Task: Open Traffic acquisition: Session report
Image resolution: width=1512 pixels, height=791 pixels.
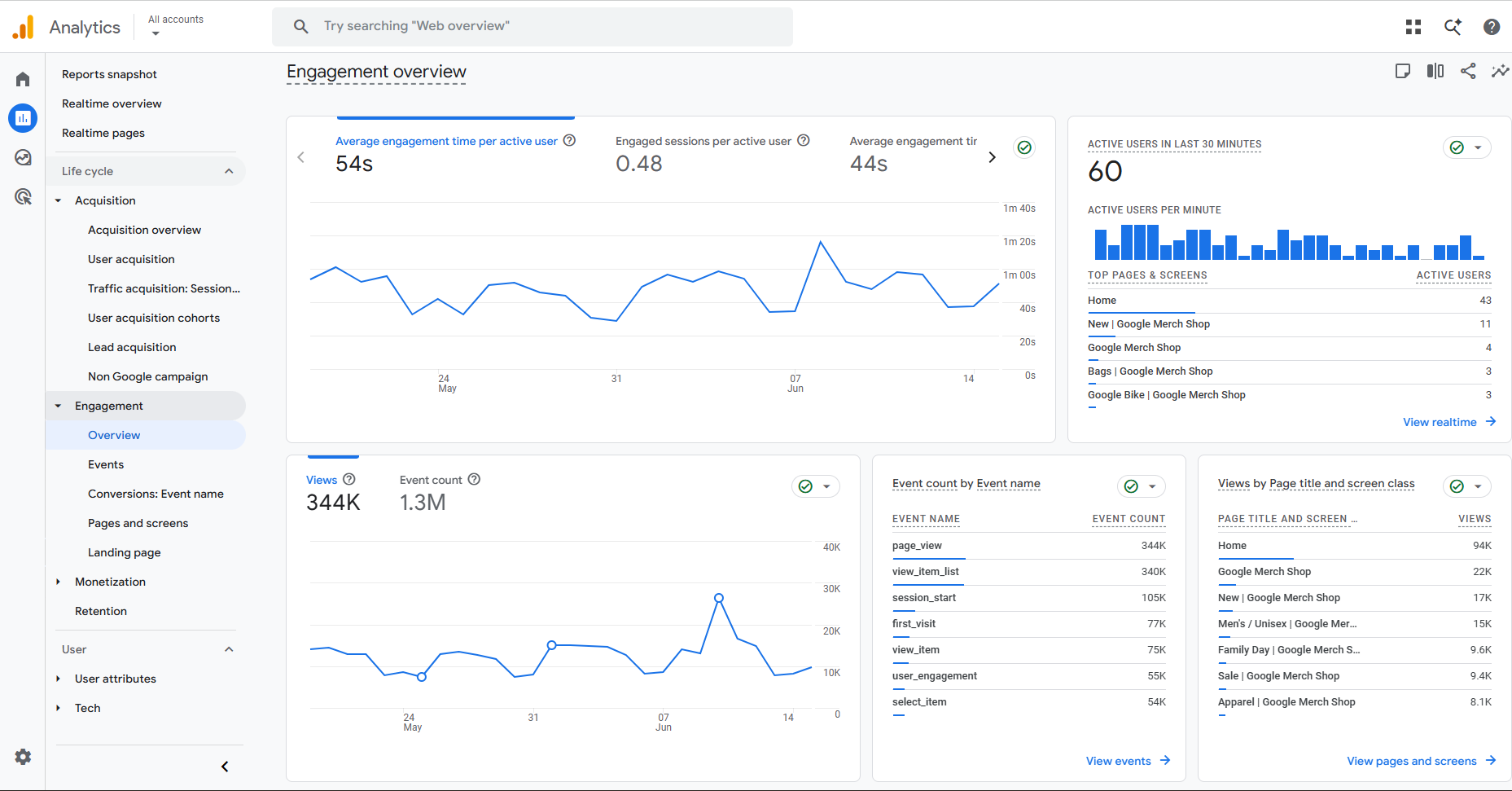Action: [164, 288]
